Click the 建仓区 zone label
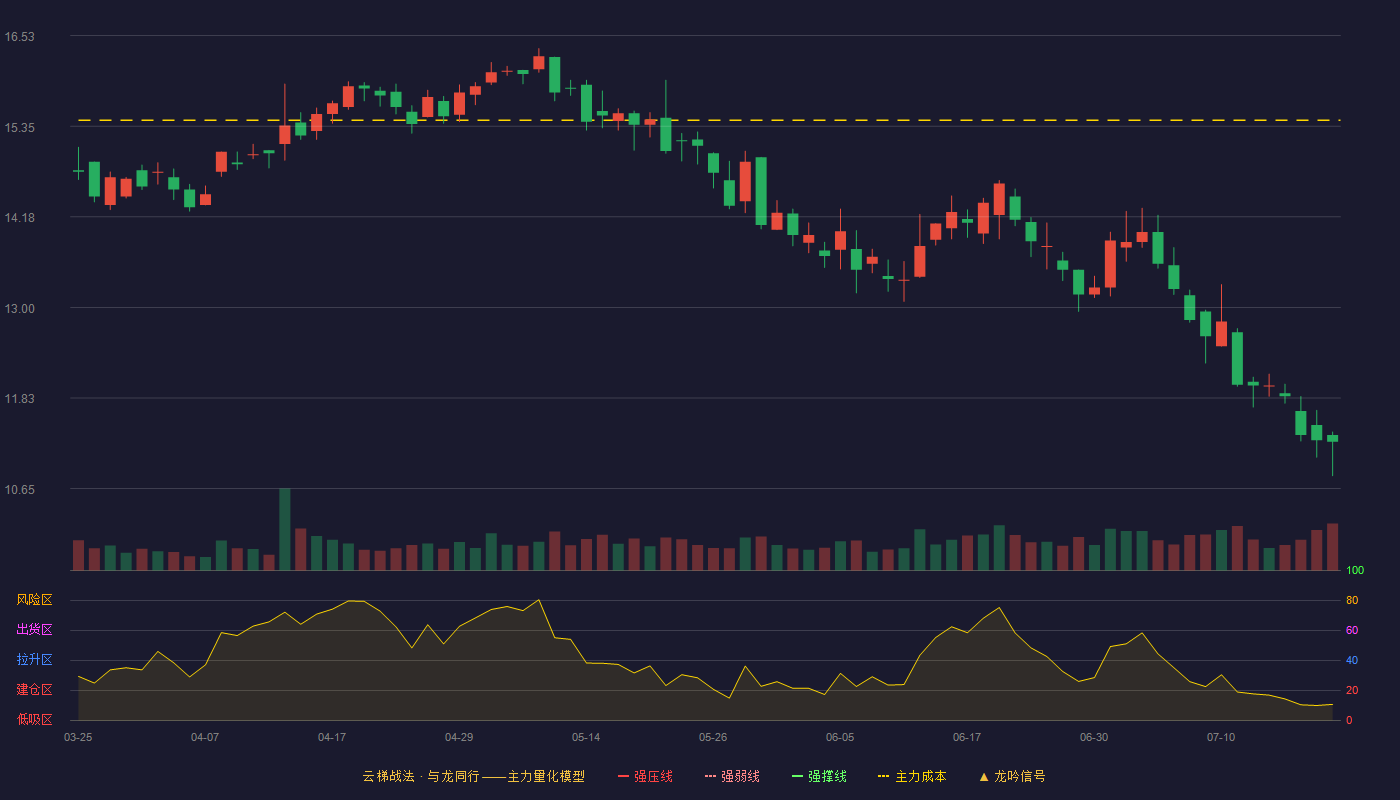 tap(34, 690)
